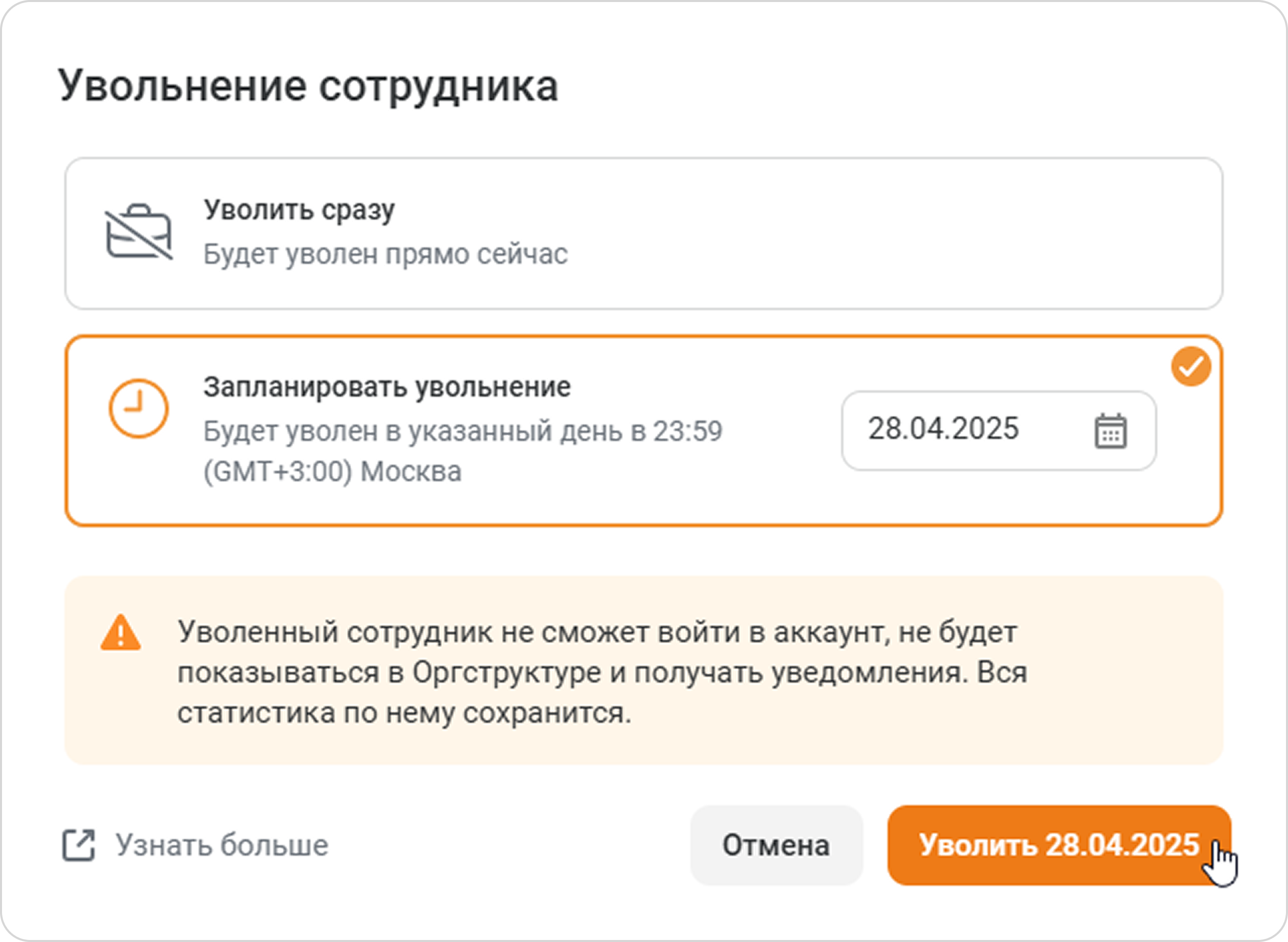The width and height of the screenshot is (1288, 942).
Task: Click the external link arrow icon
Action: (x=78, y=845)
